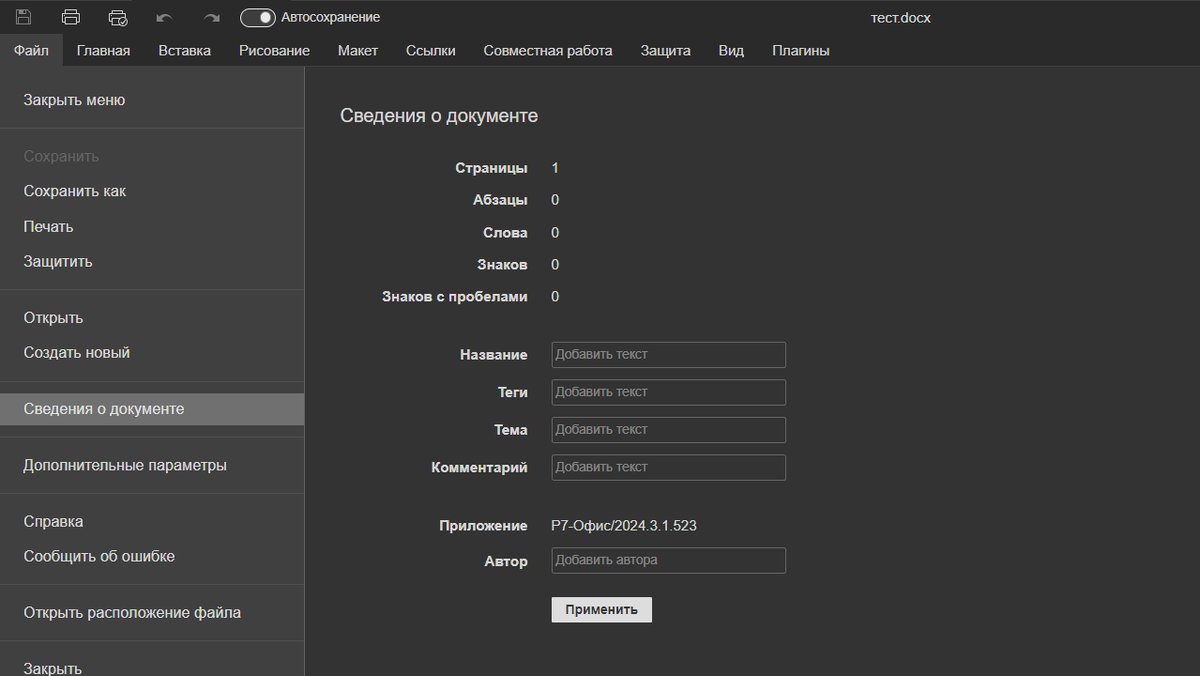Go to the Рисование tab
The height and width of the screenshot is (676, 1200).
click(274, 50)
